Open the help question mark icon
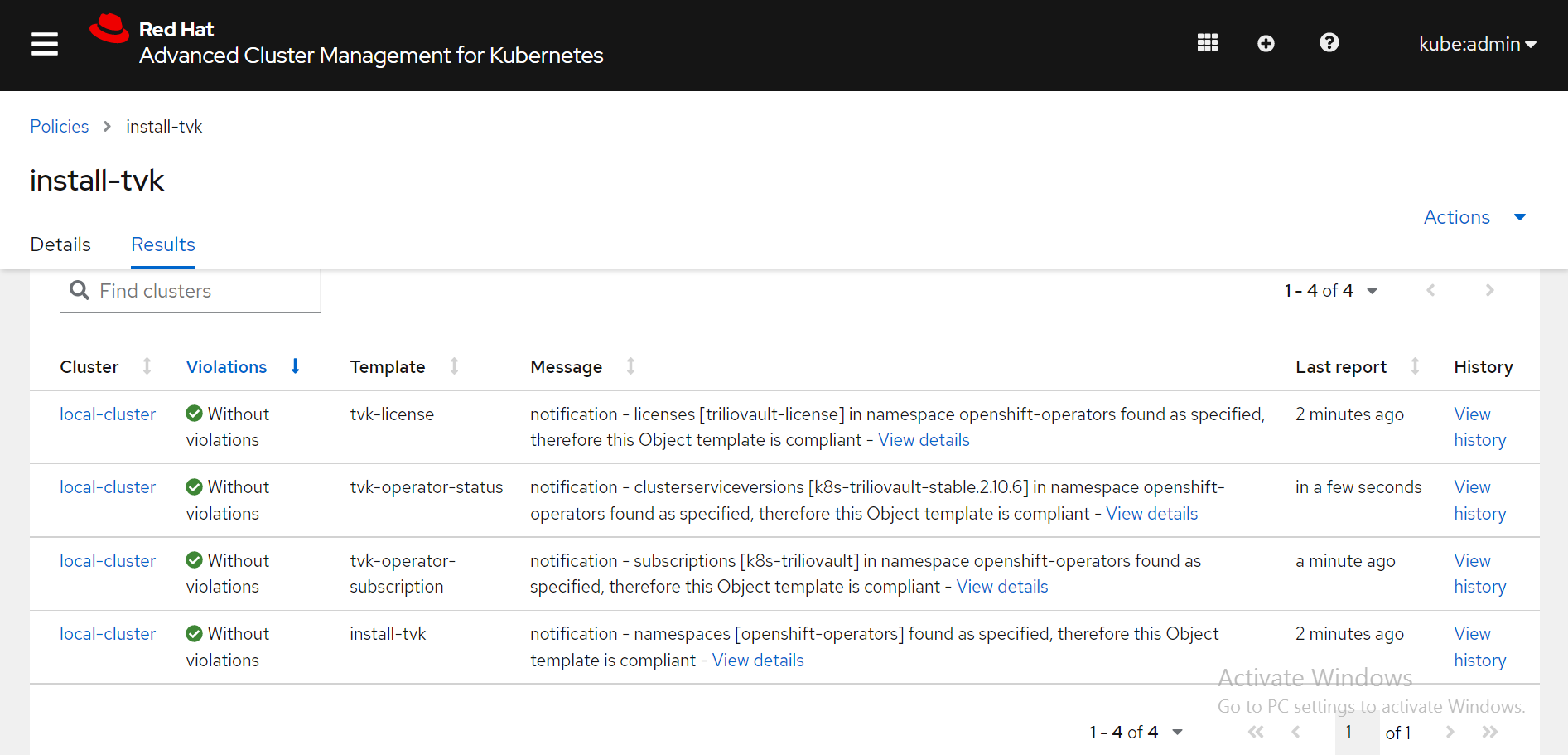This screenshot has height=755, width=1568. point(1329,43)
